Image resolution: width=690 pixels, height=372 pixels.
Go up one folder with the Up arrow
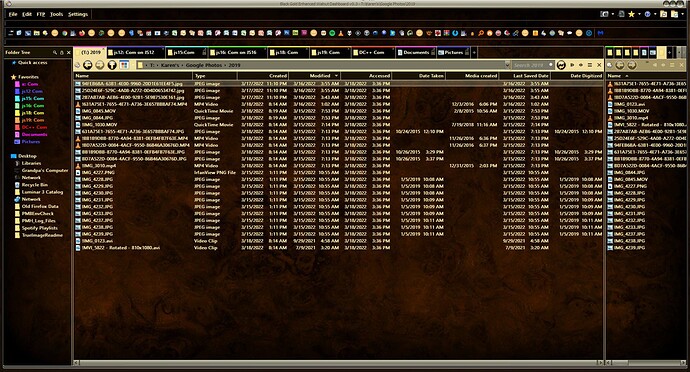pos(112,65)
